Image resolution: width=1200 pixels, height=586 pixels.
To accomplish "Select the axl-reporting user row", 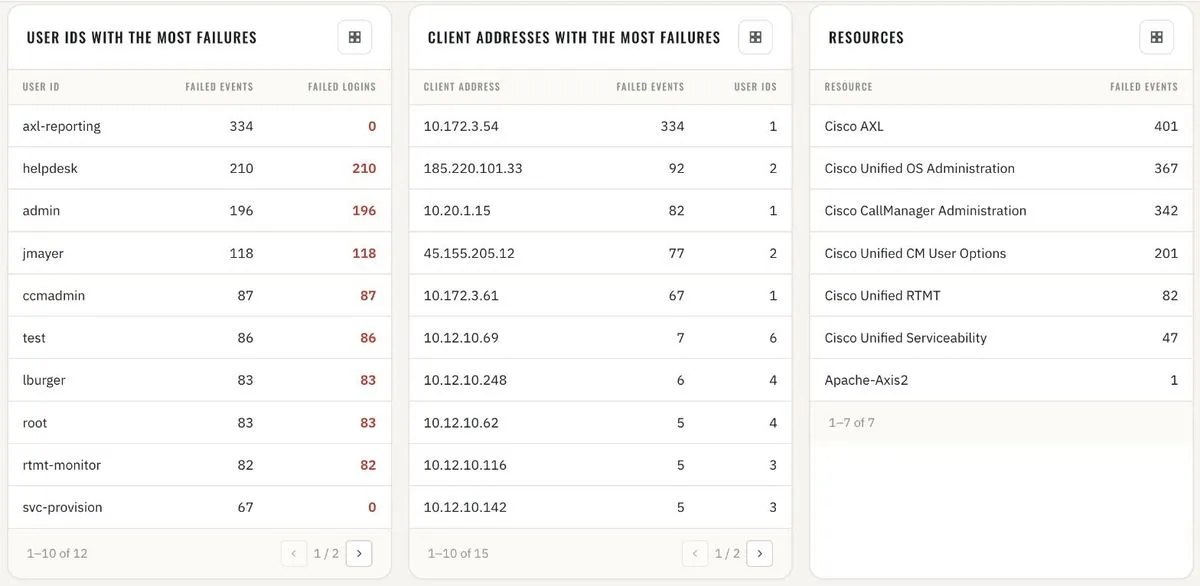I will tap(199, 126).
